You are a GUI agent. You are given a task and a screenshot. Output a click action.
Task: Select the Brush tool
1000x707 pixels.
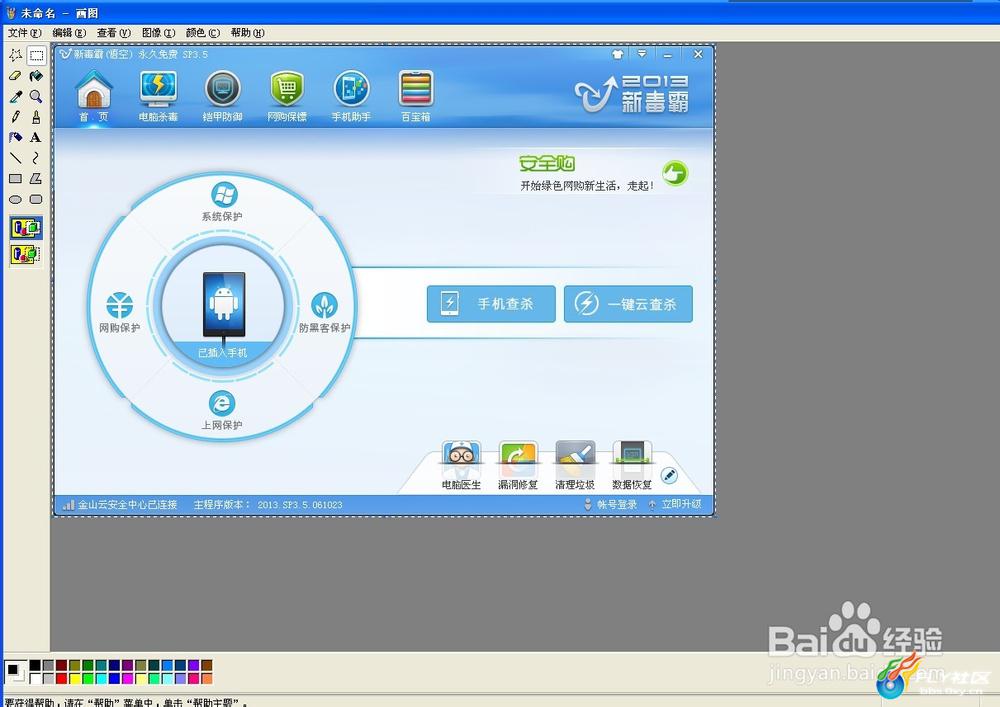pos(36,117)
